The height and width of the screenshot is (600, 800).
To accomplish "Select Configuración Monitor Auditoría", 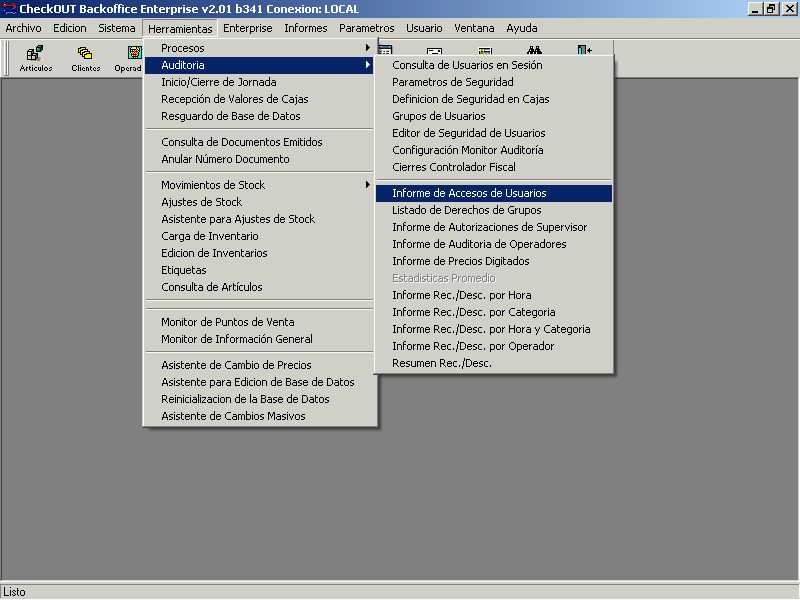I will 494,150.
